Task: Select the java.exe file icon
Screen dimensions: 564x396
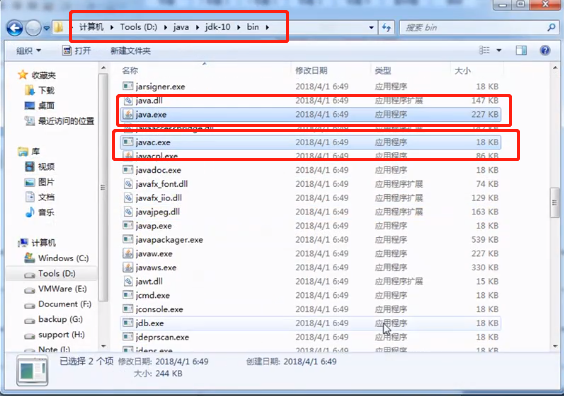Action: (x=128, y=114)
